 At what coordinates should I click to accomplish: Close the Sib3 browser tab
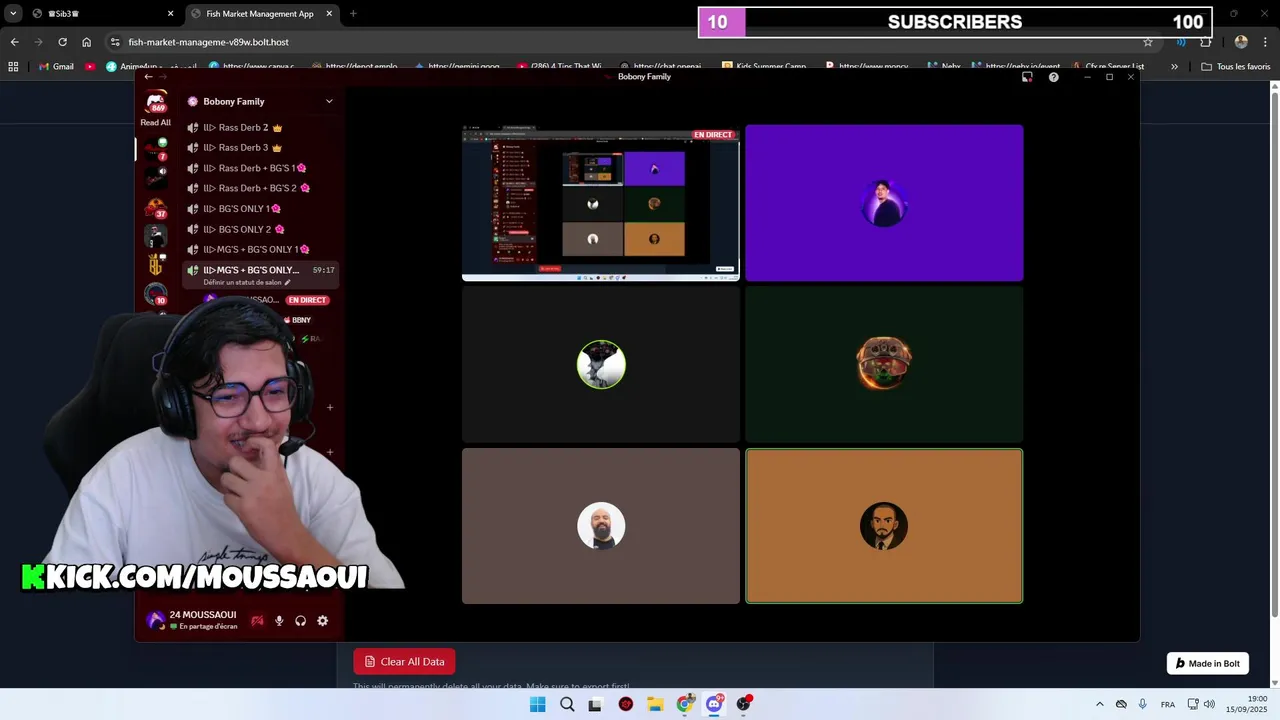pos(170,14)
